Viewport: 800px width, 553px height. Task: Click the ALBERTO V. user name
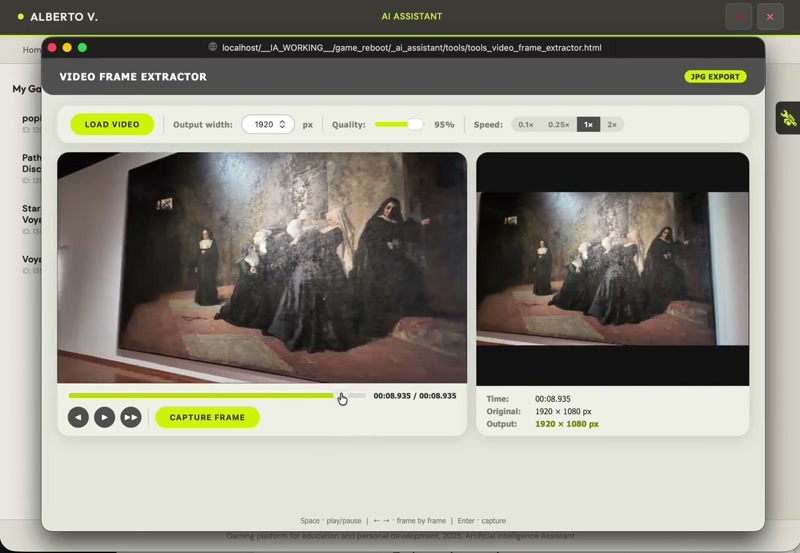(64, 17)
